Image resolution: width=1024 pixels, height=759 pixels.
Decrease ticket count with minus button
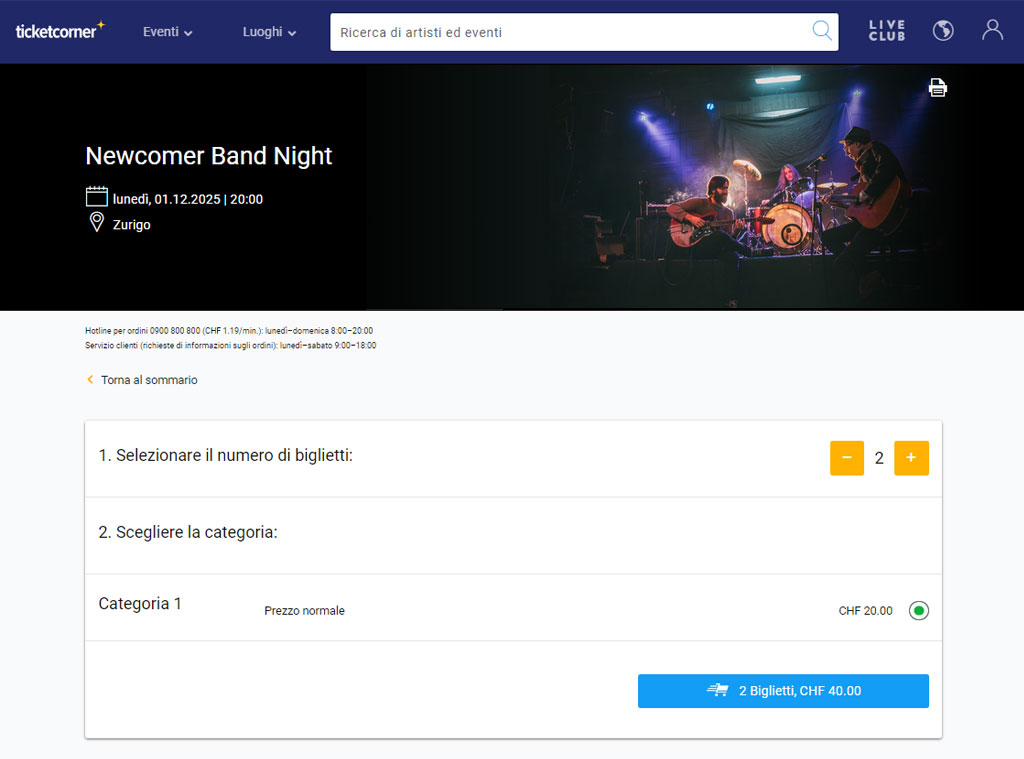point(846,458)
